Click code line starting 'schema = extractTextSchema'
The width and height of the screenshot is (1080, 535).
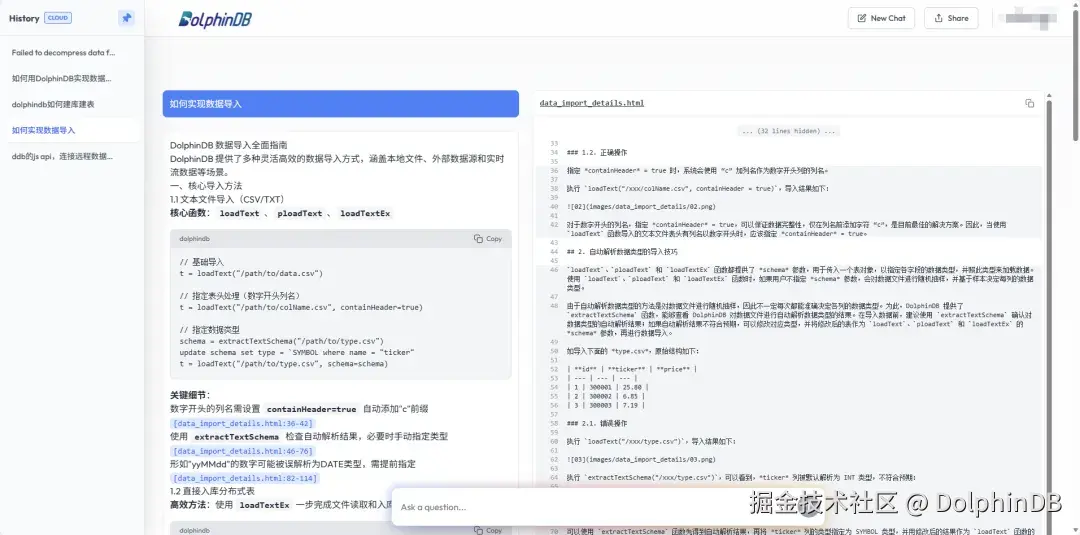pyautogui.click(x=281, y=341)
